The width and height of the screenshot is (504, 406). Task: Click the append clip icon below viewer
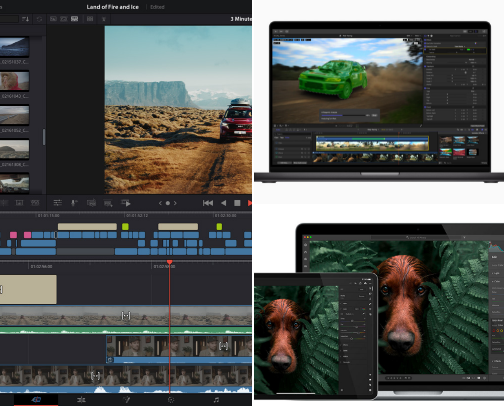[x=108, y=203]
